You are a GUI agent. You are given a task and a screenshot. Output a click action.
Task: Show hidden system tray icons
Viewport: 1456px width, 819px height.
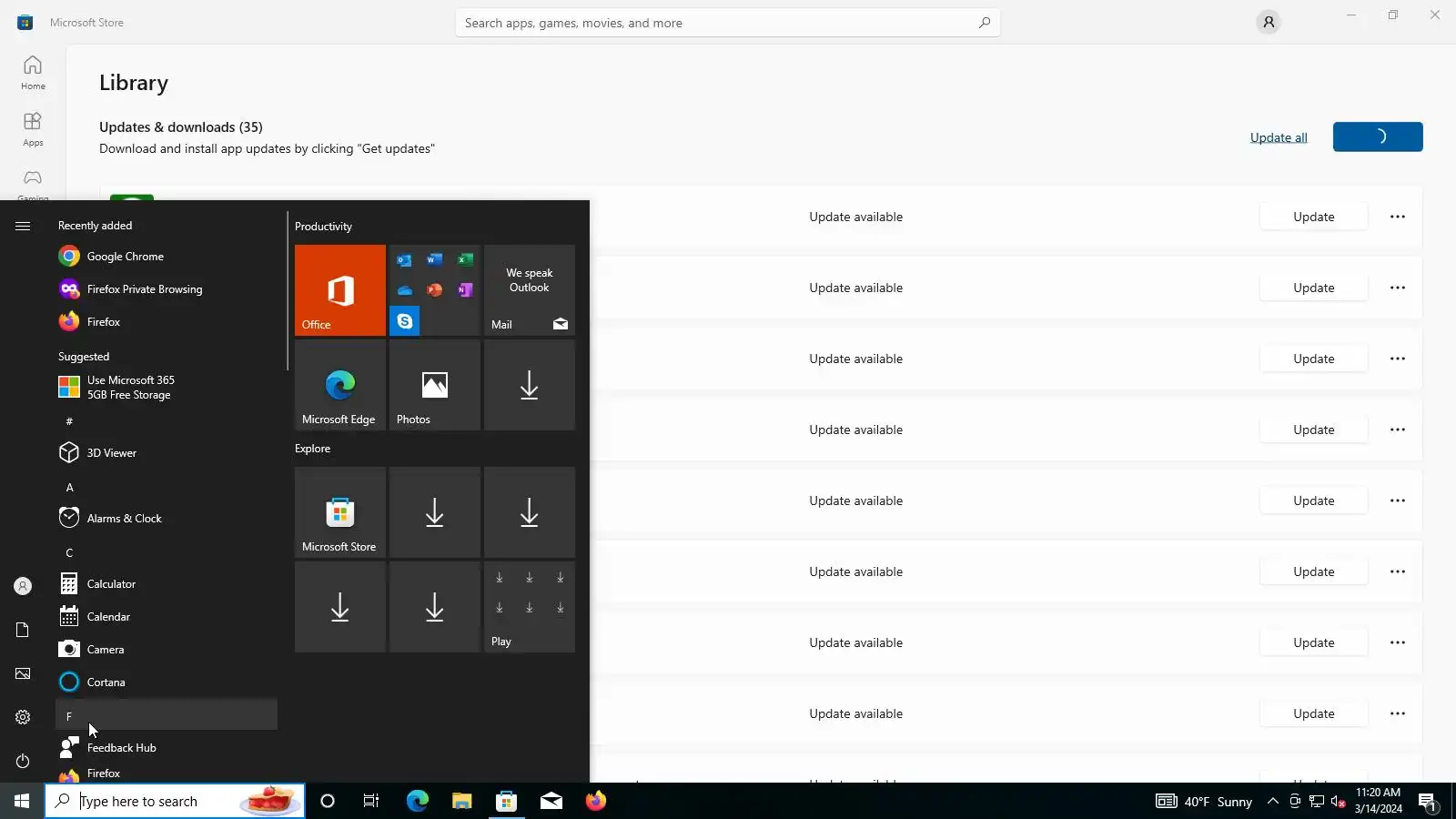pyautogui.click(x=1273, y=802)
